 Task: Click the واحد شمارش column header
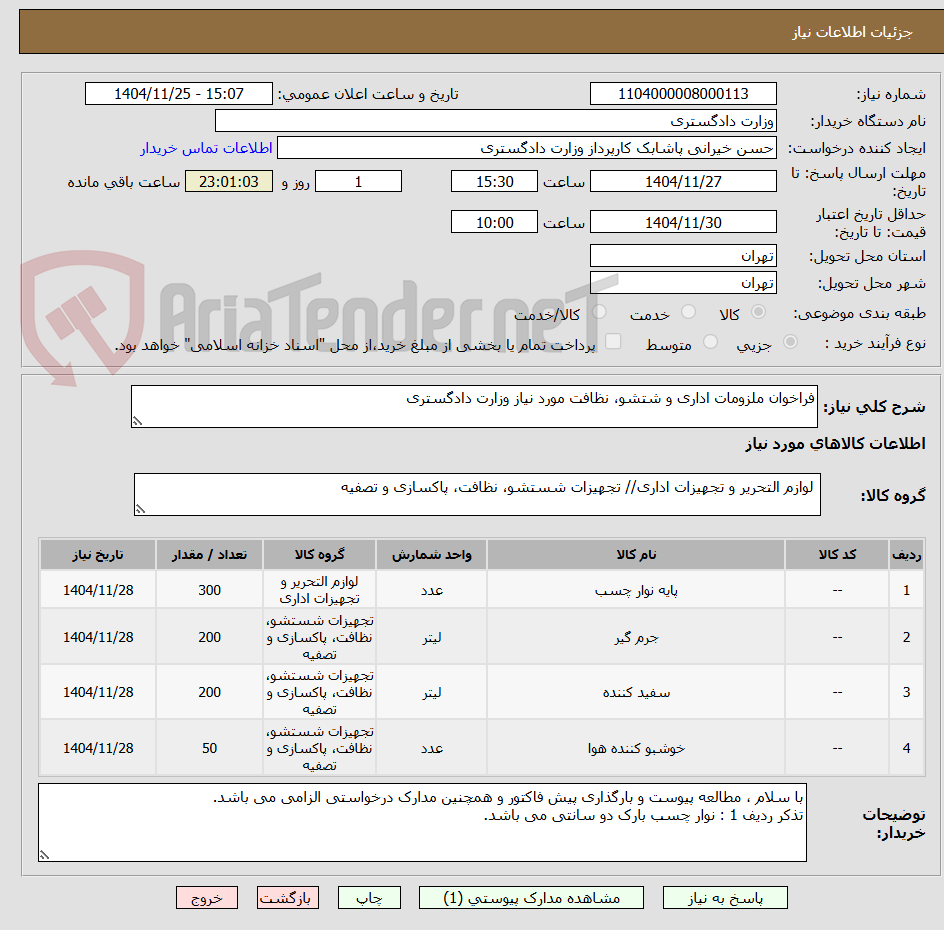pyautogui.click(x=432, y=554)
